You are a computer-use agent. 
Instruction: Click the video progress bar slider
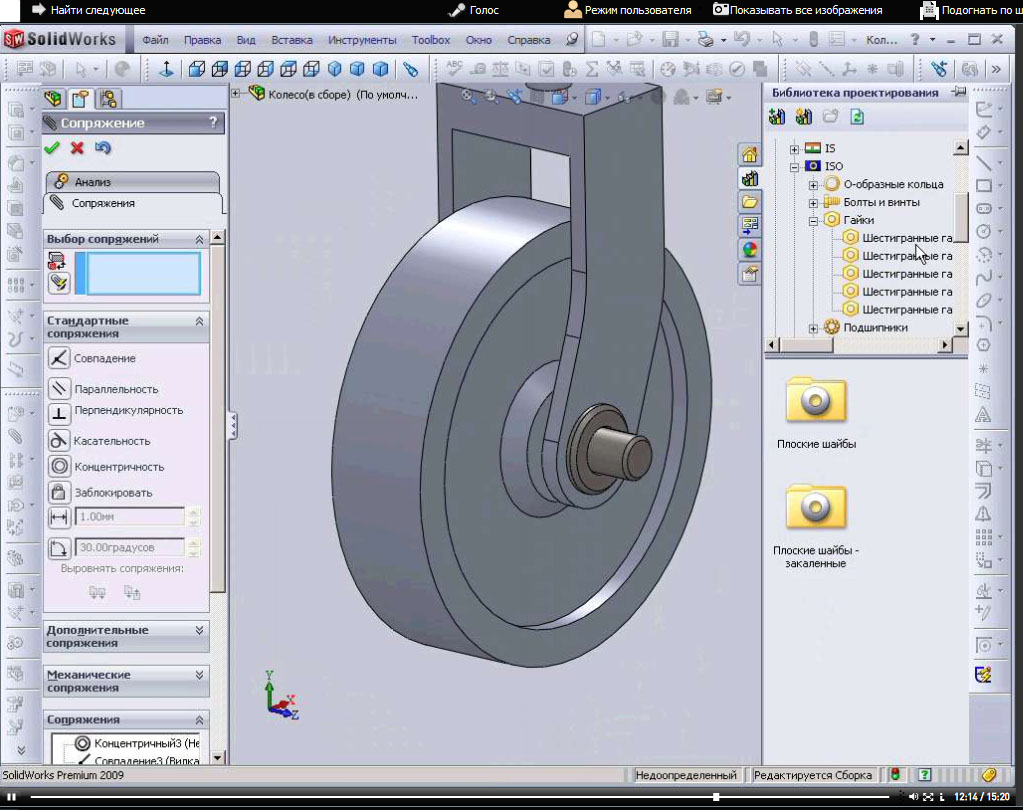[x=715, y=797]
